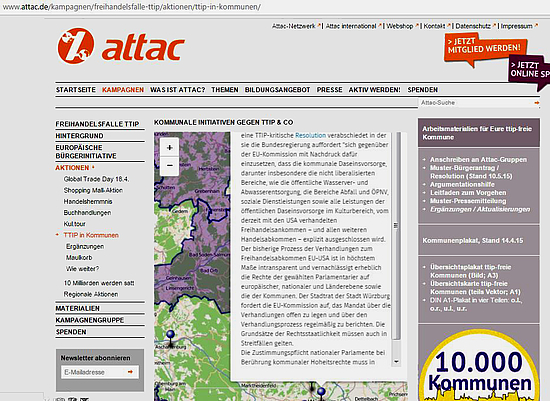The image size is (550, 401).
Task: Click the Aschaffenburg map pin
Action: (170, 337)
